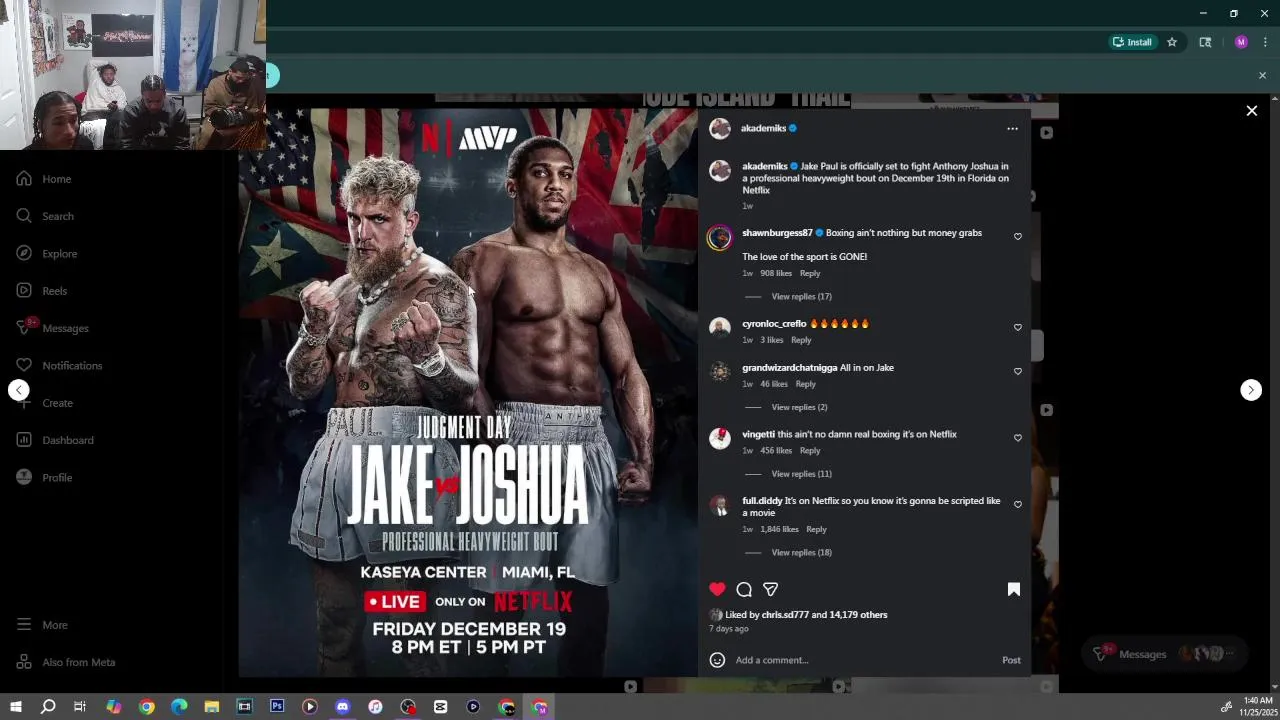Open Chrome three-dot menu
1280x720 pixels.
pyautogui.click(x=1265, y=42)
